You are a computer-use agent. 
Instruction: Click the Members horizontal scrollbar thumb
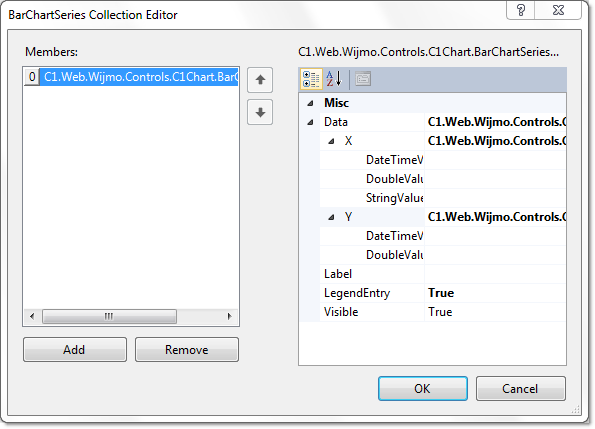[x=109, y=316]
